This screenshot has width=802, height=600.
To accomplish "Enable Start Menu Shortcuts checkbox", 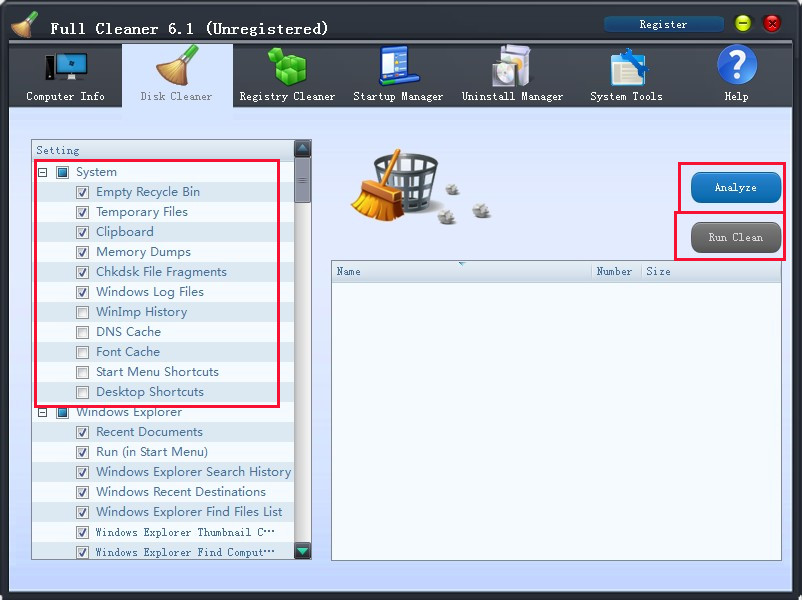I will [82, 372].
